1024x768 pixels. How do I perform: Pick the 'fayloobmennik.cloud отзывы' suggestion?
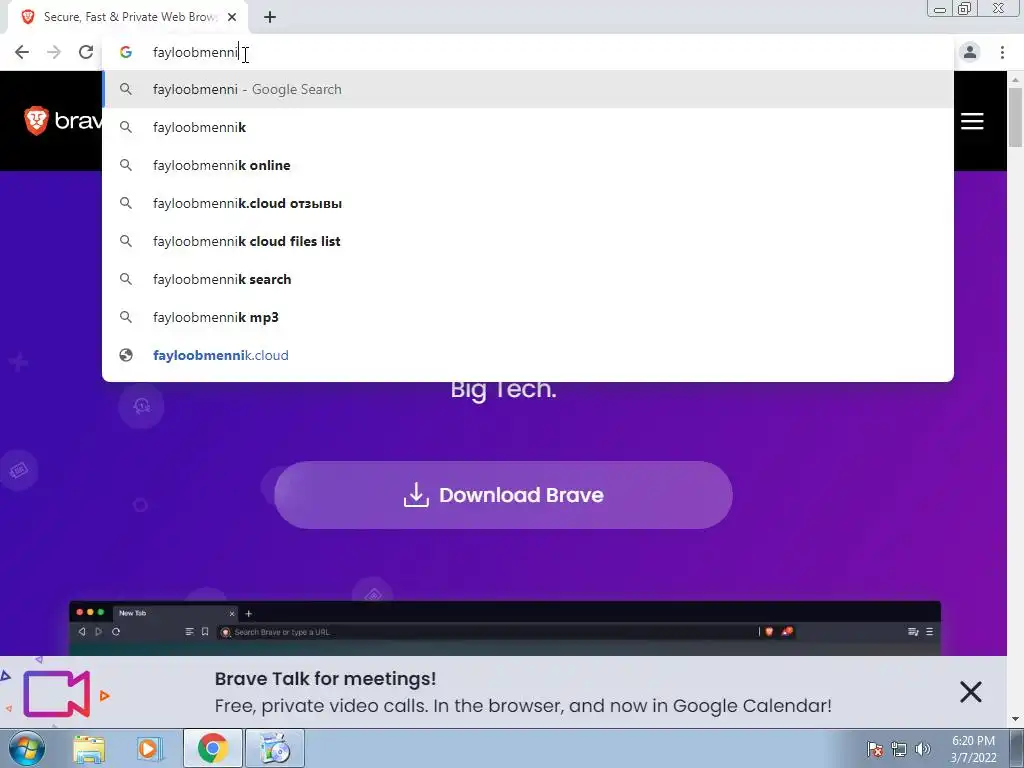(528, 203)
